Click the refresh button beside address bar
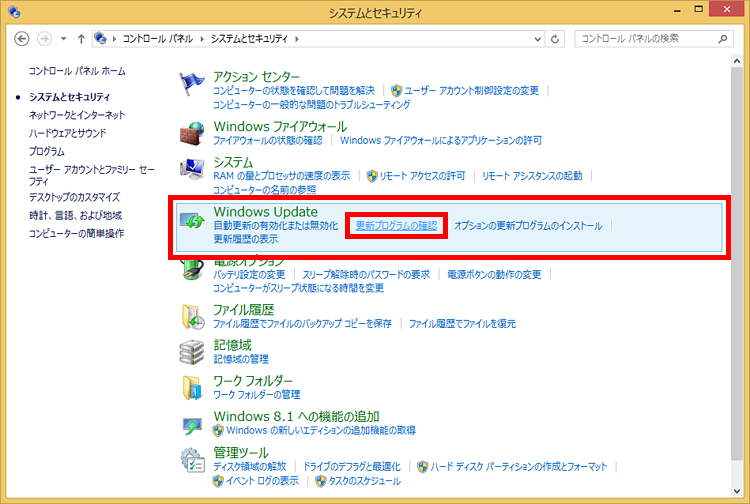This screenshot has height=504, width=750. [x=557, y=38]
